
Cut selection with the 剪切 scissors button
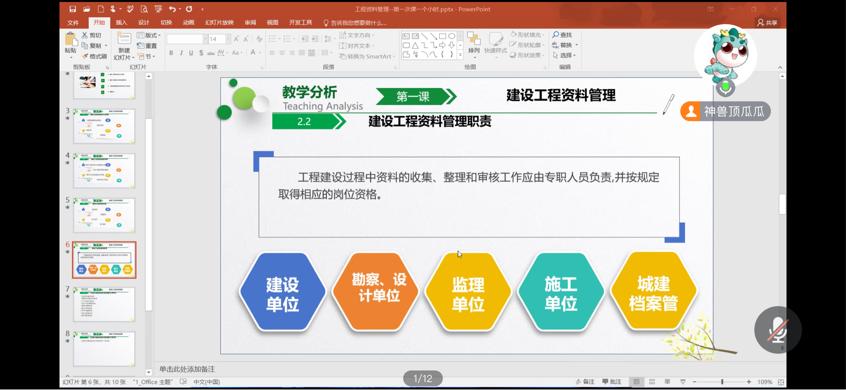coord(92,35)
